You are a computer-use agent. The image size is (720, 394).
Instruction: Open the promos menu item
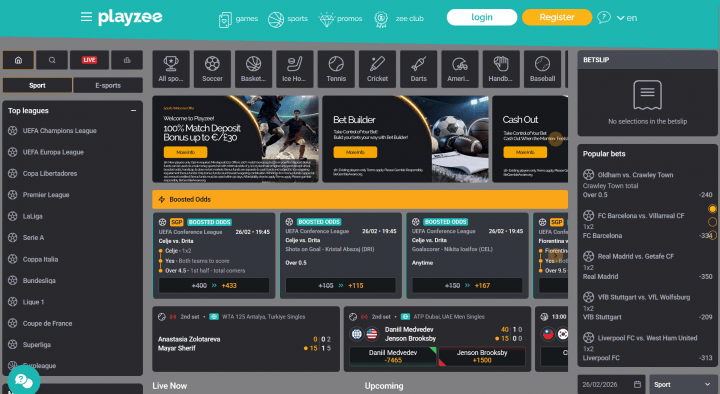coord(349,19)
